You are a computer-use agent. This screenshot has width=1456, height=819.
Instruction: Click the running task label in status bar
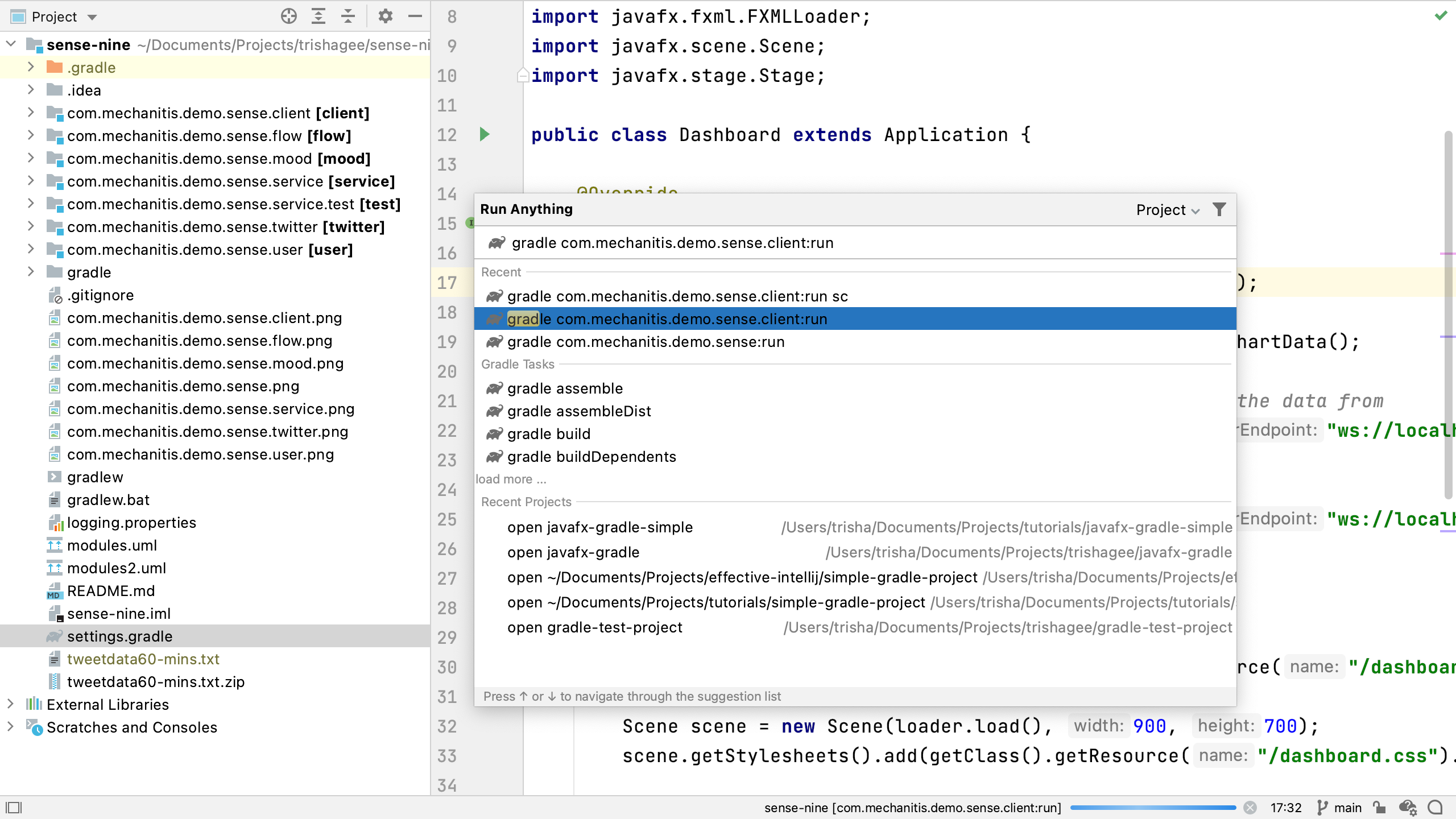[x=912, y=808]
